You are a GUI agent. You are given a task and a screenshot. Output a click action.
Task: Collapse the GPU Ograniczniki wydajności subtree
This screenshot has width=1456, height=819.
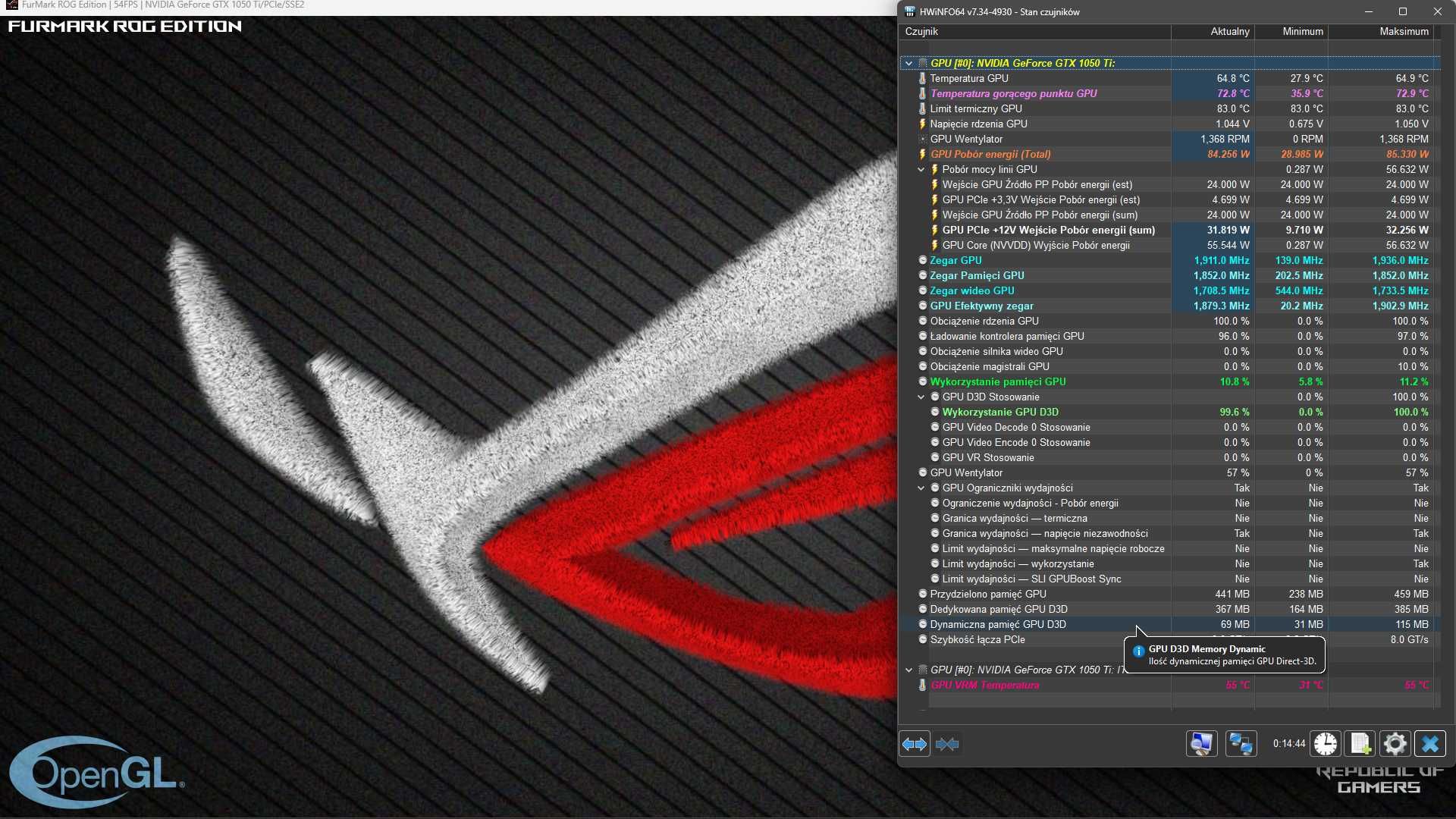[x=921, y=488]
